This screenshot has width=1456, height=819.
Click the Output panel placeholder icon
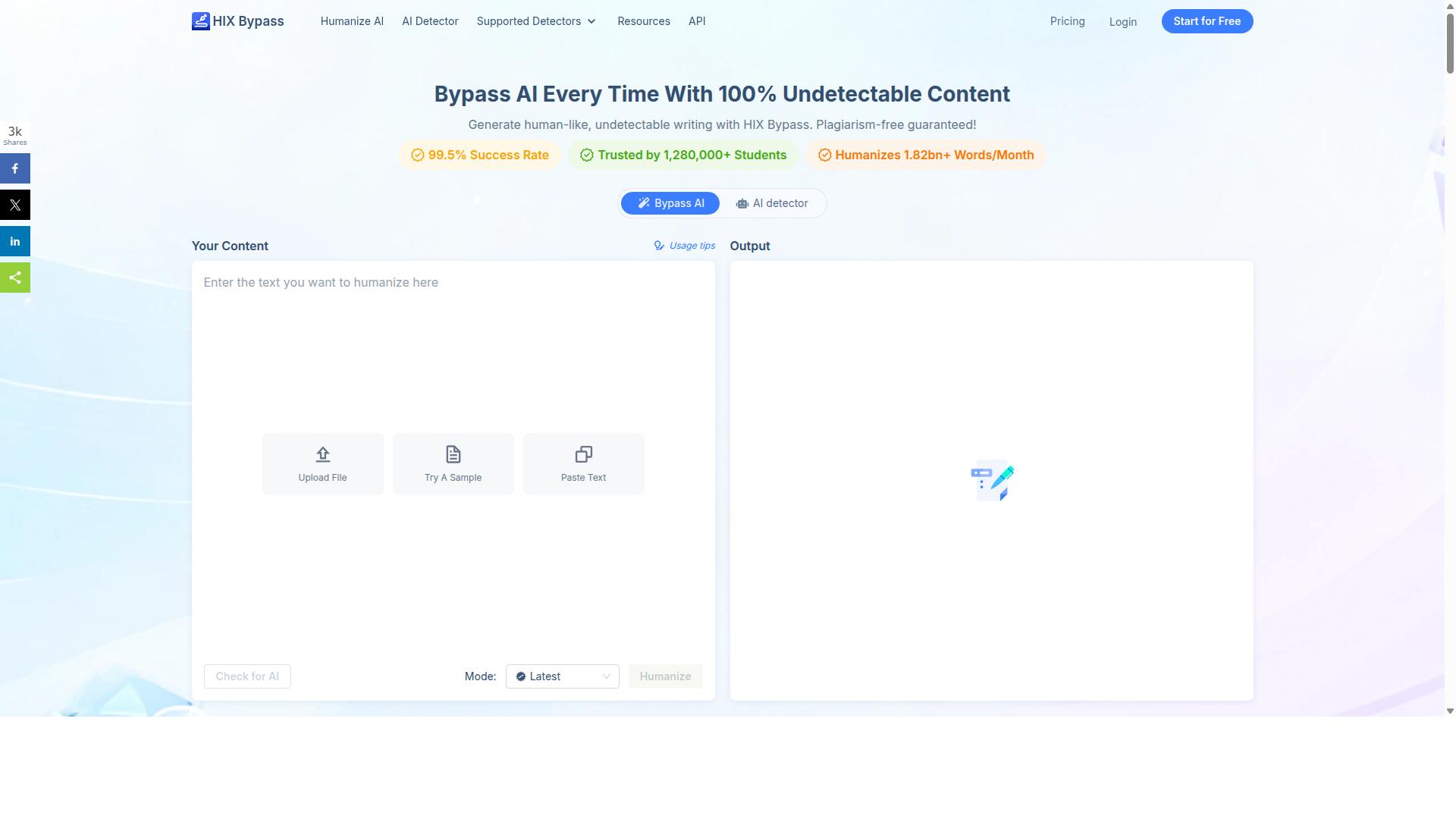[x=992, y=480]
